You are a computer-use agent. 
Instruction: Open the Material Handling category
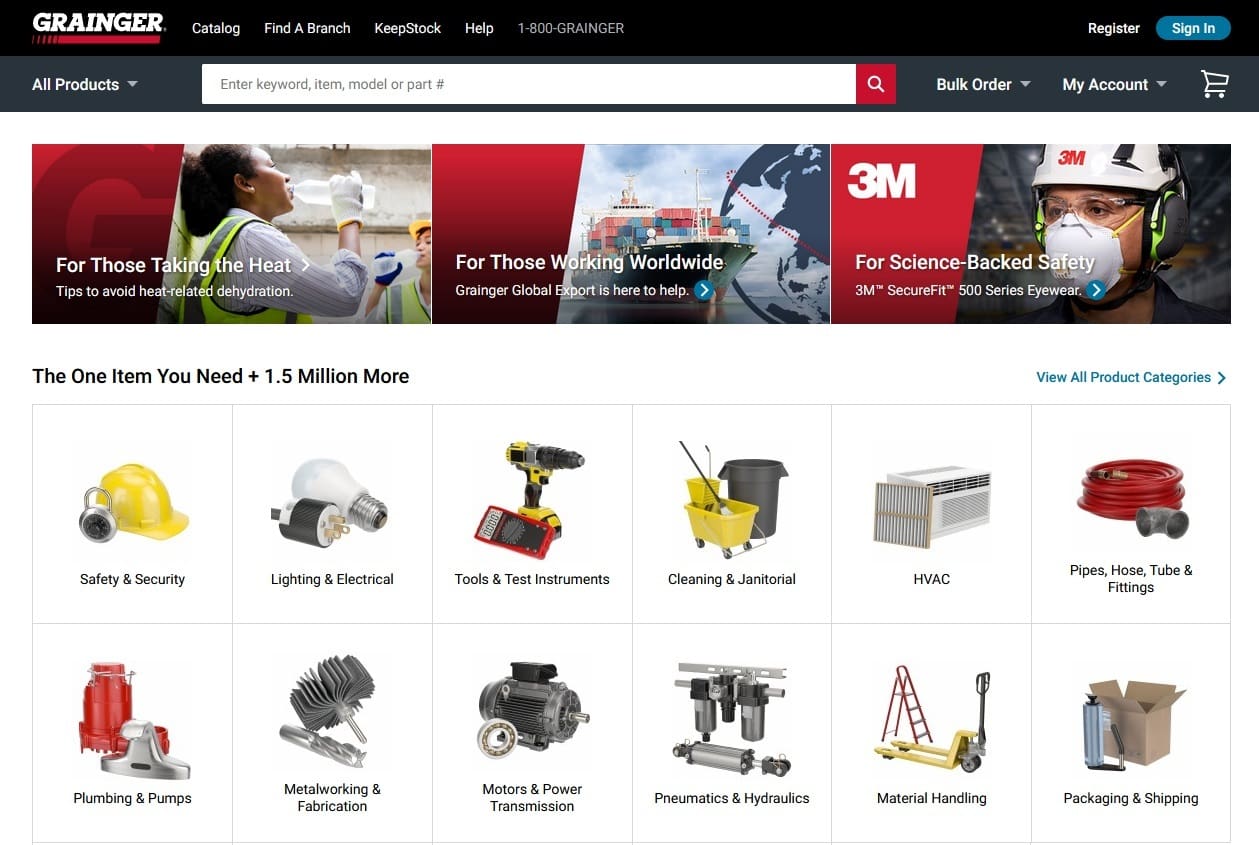point(931,732)
